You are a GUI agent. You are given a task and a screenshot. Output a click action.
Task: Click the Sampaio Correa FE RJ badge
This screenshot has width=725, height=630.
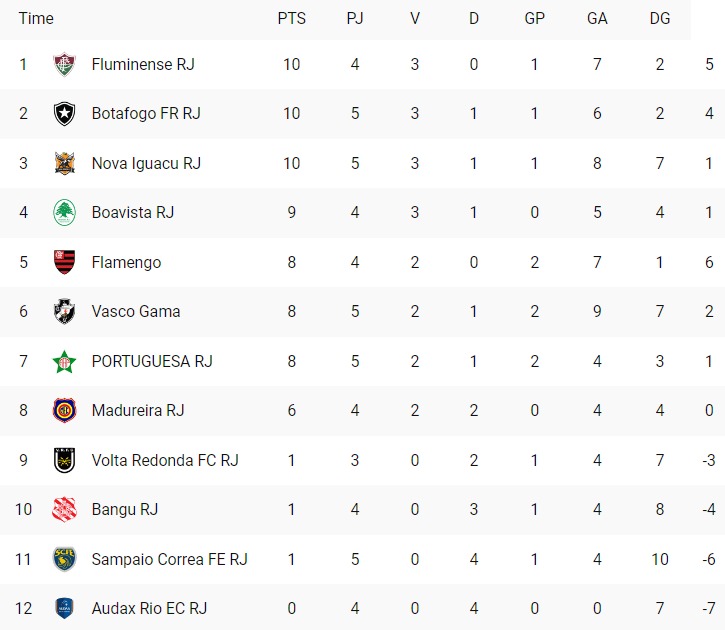pos(64,559)
